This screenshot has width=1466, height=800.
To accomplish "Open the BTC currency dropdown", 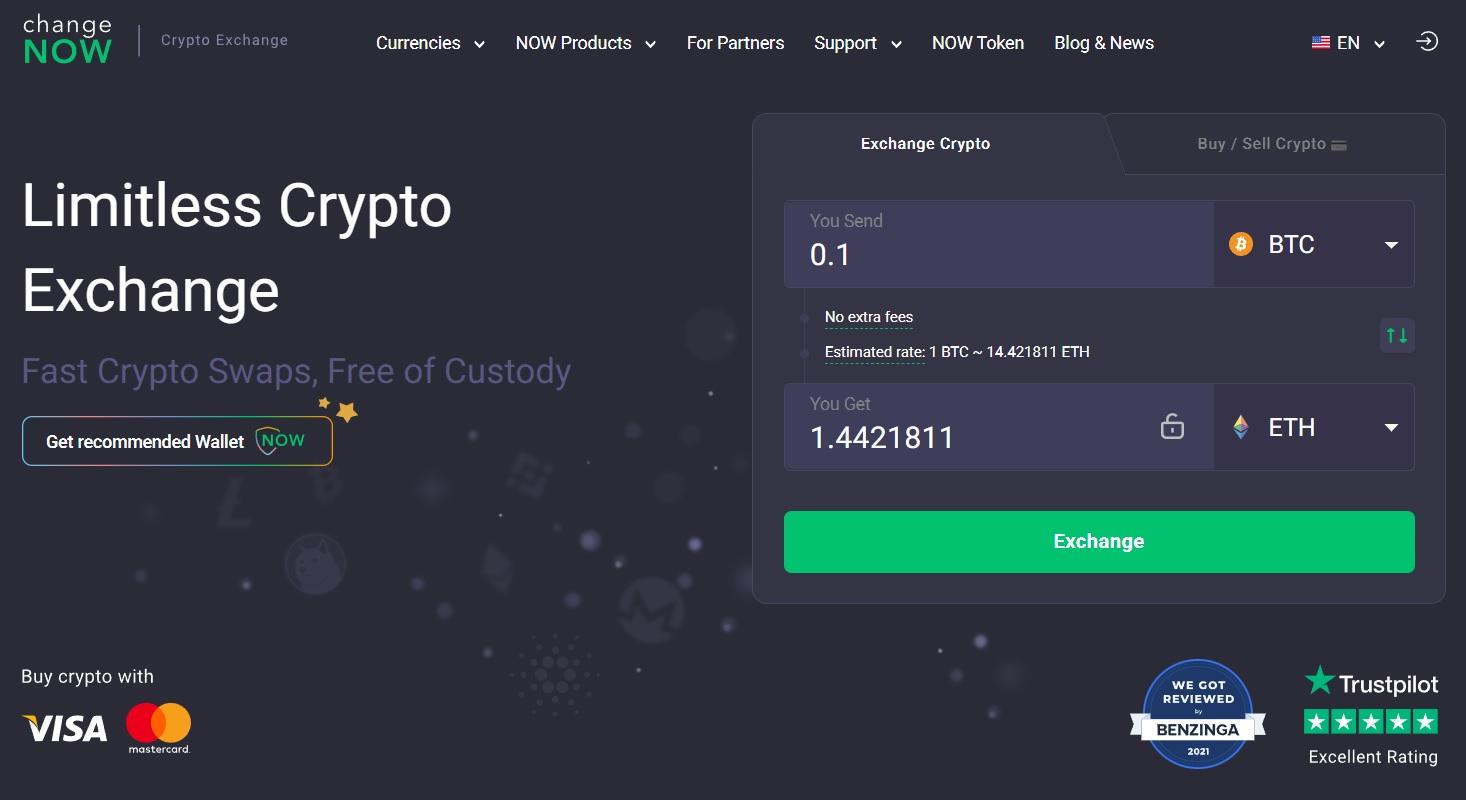I will tap(1314, 244).
